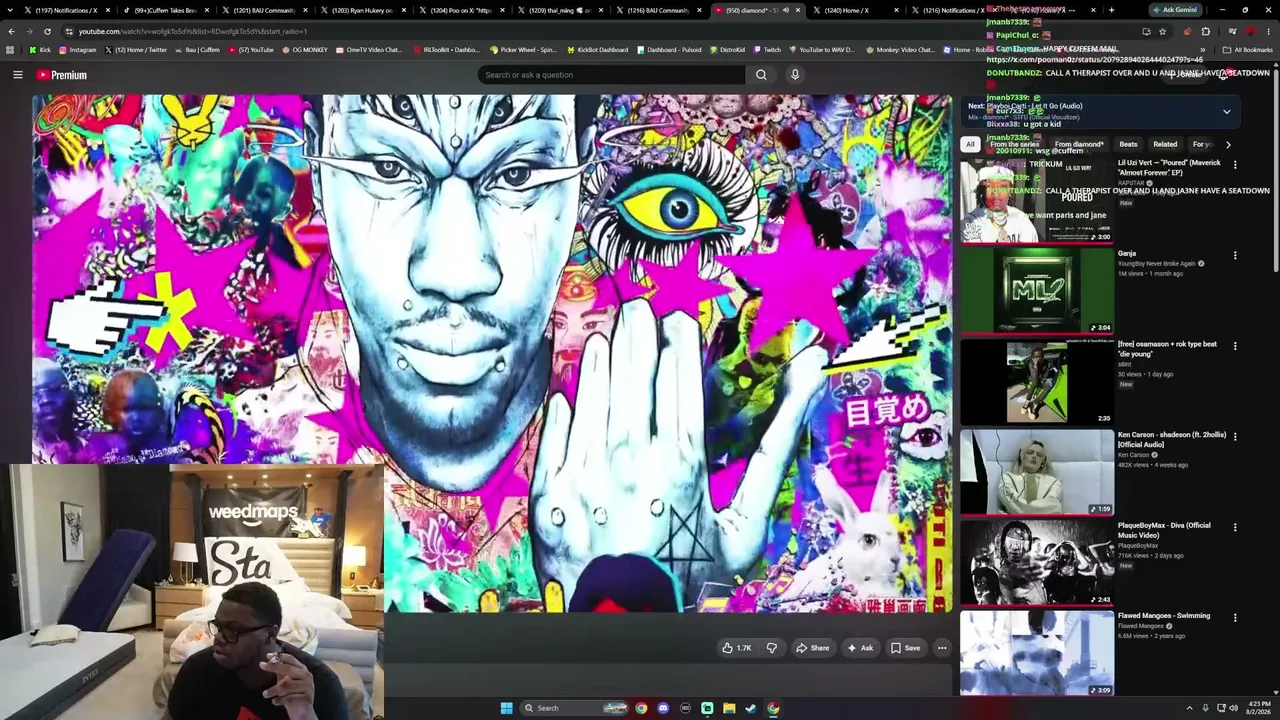Open Chrome's three-dot menu
The image size is (1280, 720).
[1269, 31]
